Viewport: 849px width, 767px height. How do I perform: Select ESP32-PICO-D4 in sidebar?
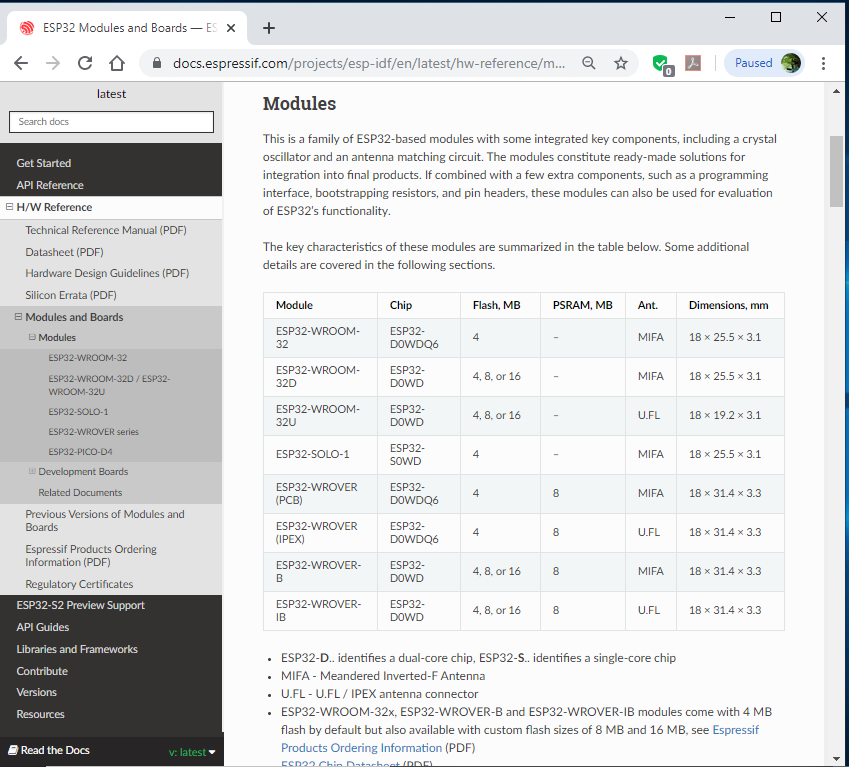(80, 451)
